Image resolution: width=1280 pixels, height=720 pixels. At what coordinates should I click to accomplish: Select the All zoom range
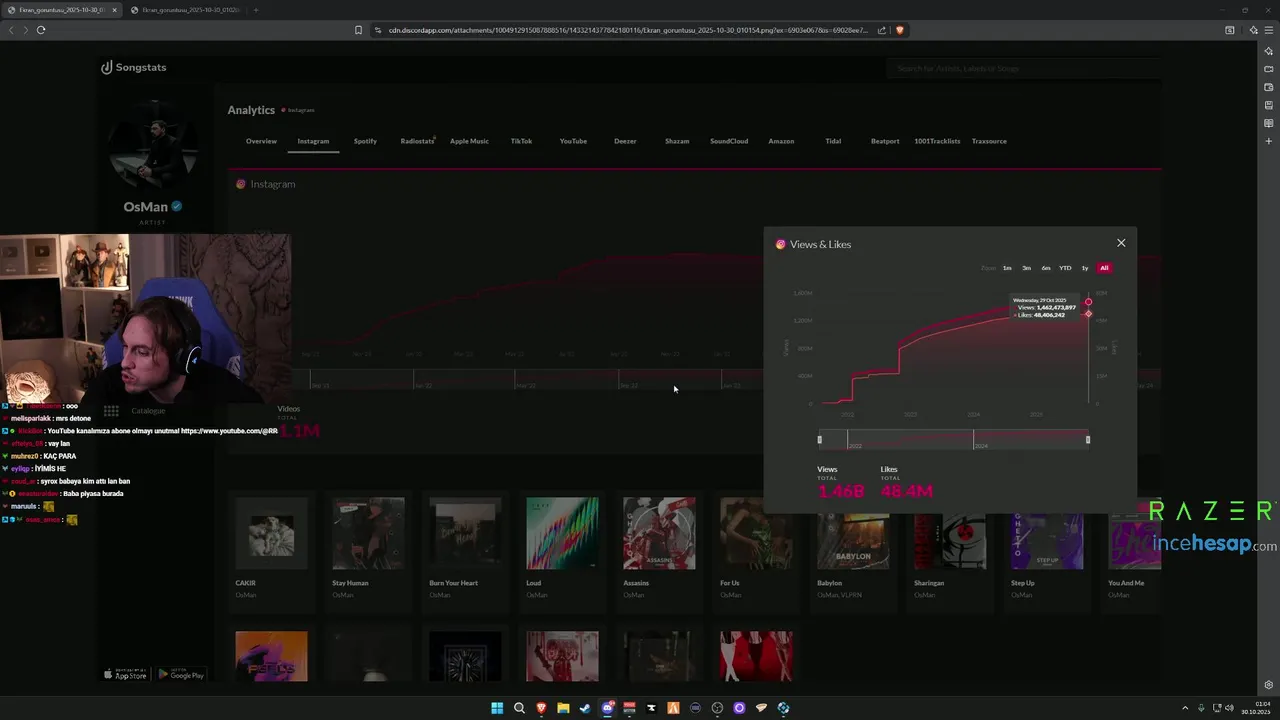click(x=1104, y=268)
